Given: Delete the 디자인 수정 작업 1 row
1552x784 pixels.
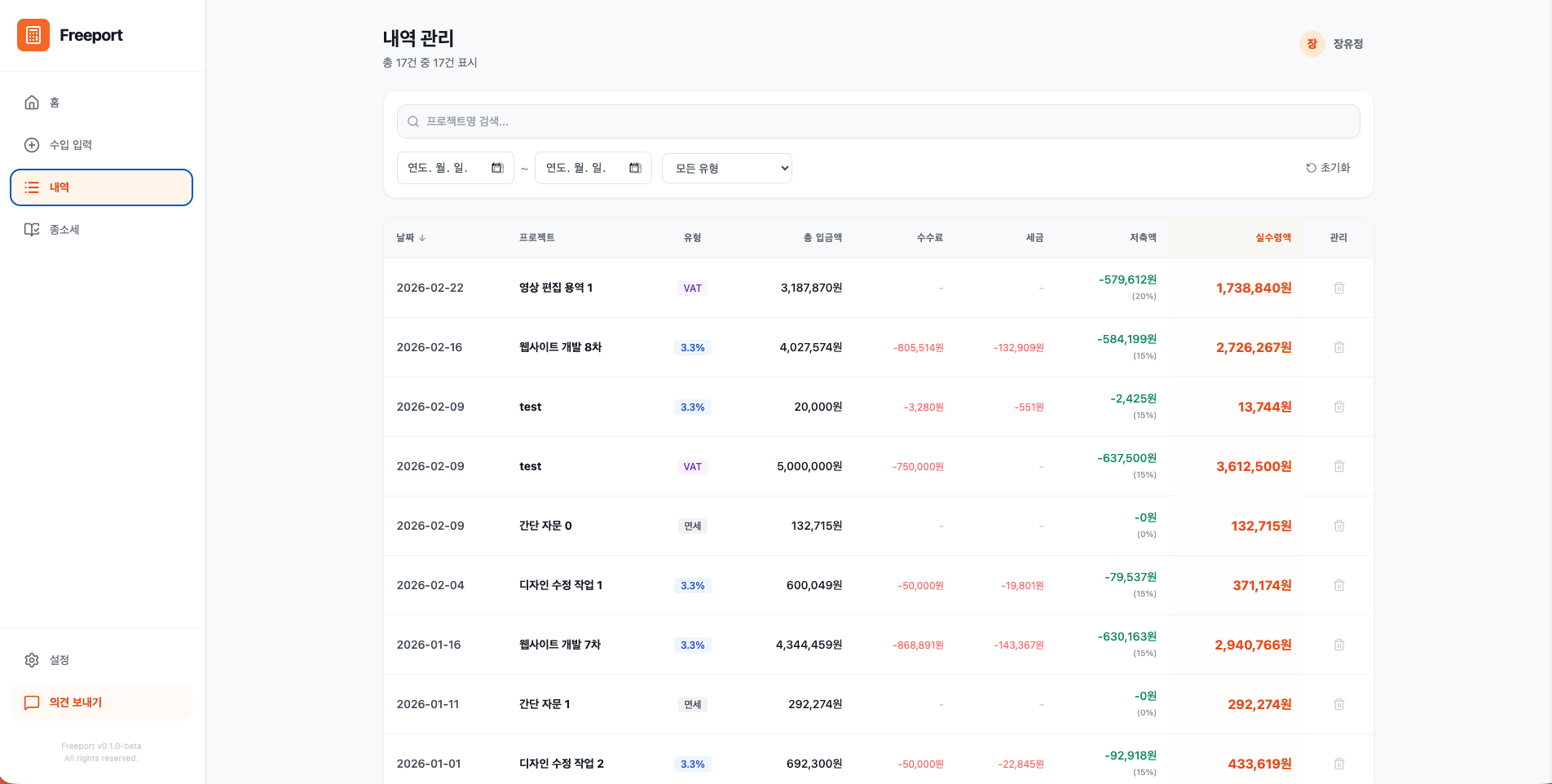Looking at the screenshot, I should coord(1338,585).
